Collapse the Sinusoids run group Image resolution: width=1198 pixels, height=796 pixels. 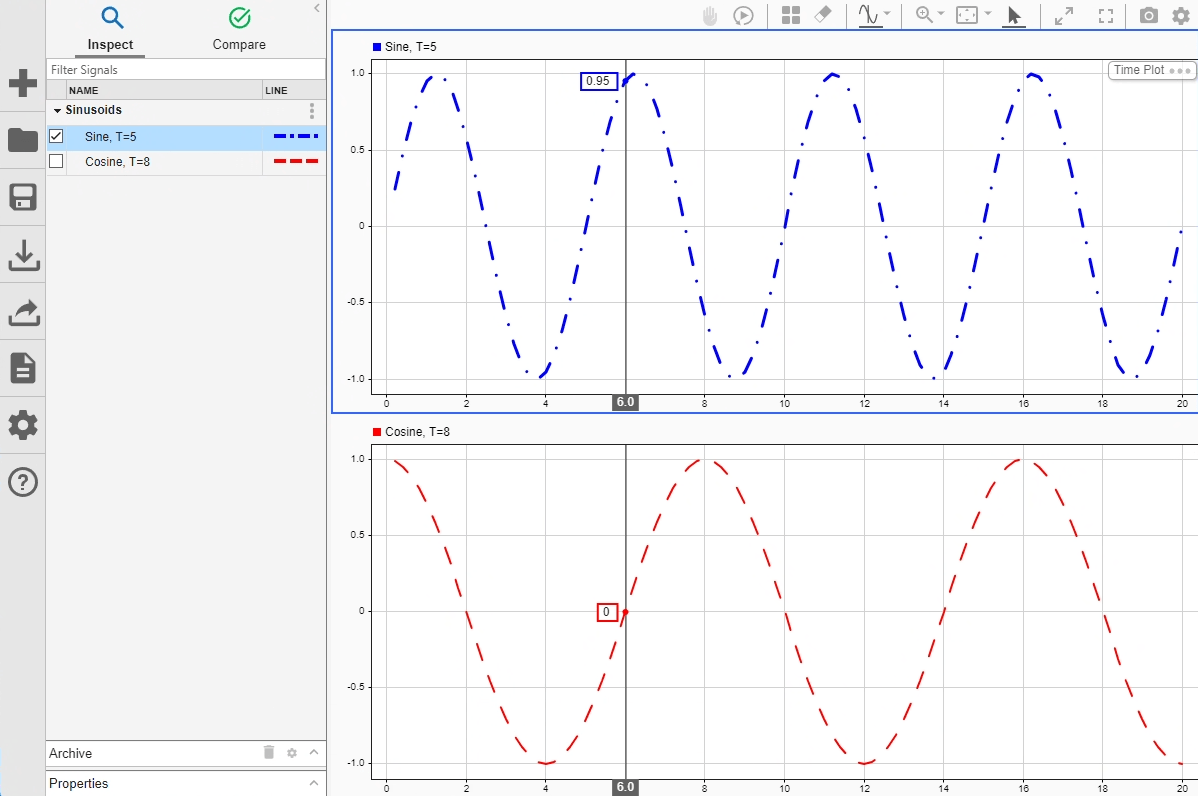pyautogui.click(x=57, y=111)
